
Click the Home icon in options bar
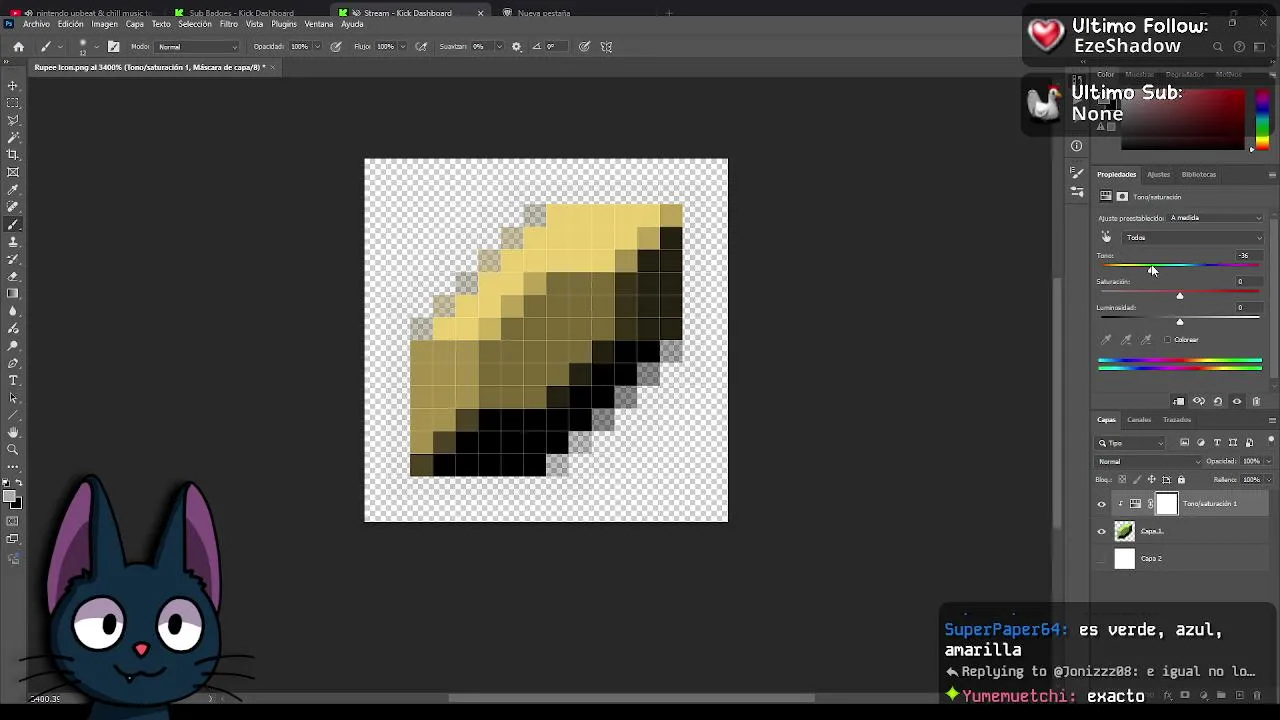click(x=18, y=46)
